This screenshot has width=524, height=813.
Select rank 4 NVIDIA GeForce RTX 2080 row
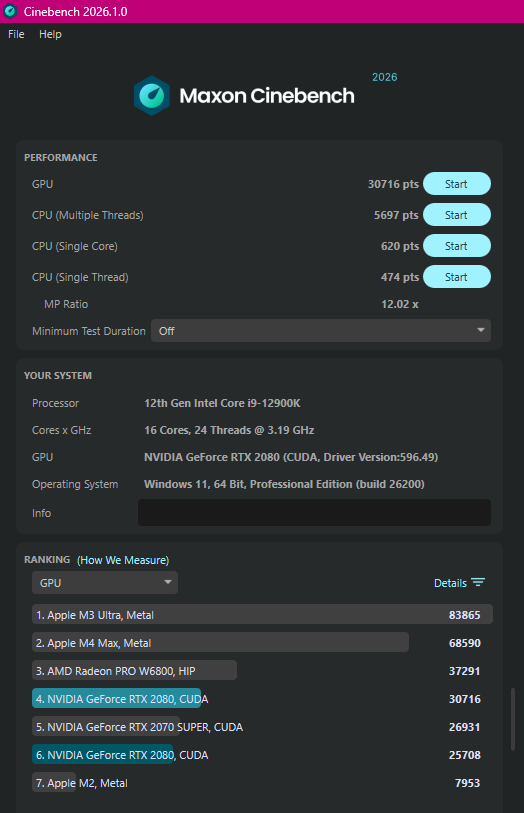[262, 699]
